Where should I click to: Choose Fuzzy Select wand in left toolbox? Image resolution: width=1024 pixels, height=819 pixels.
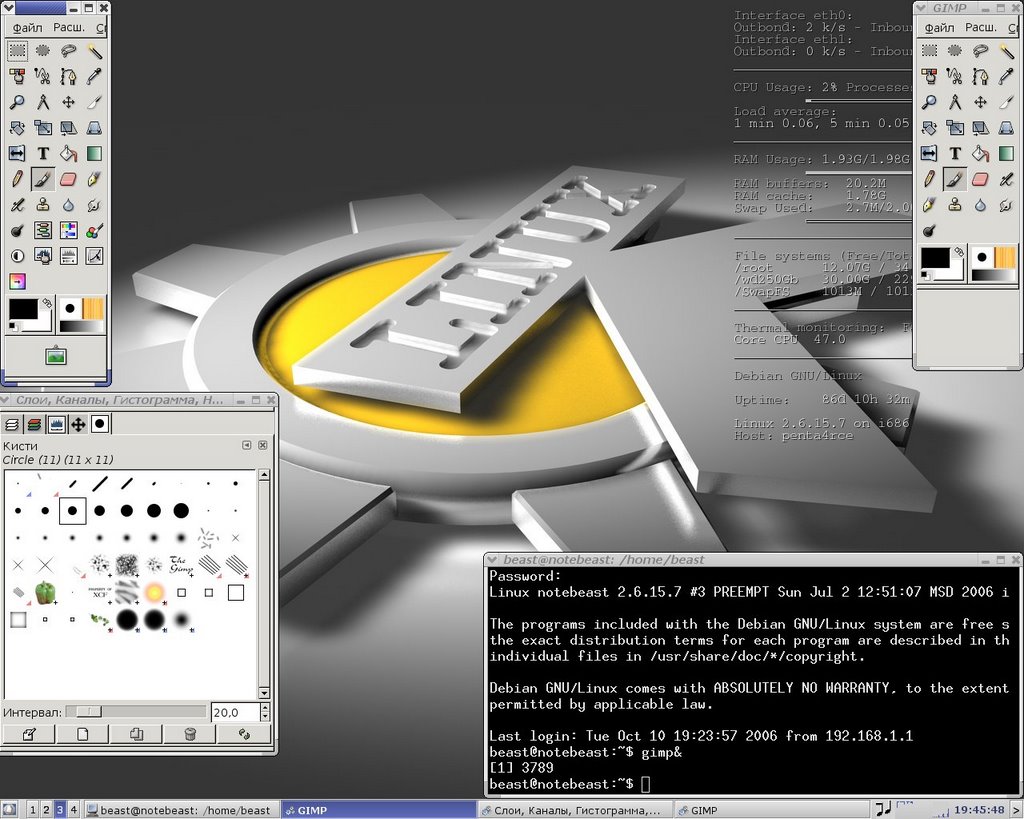[x=94, y=50]
